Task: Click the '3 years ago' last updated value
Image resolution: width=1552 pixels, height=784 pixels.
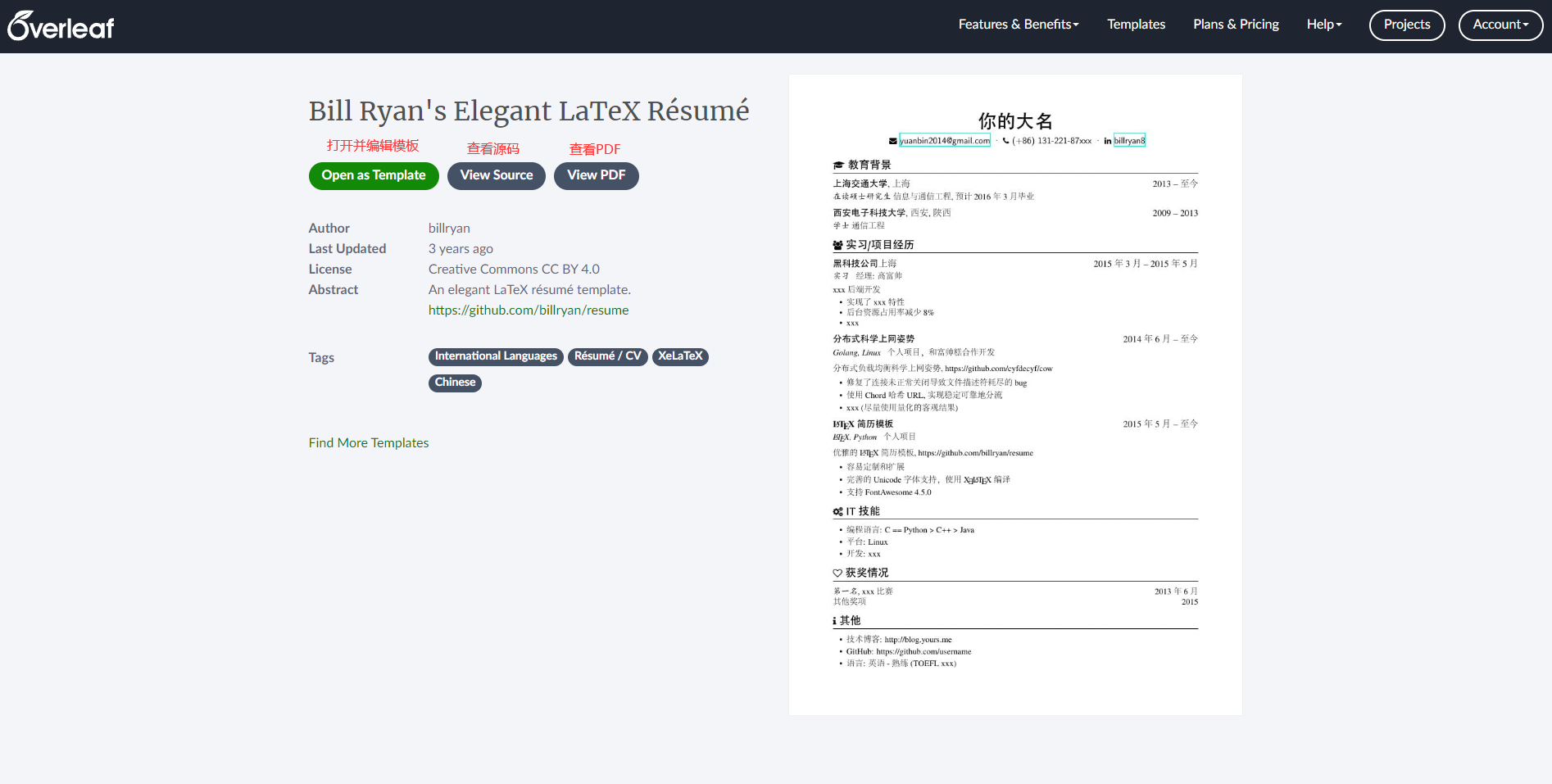Action: tap(461, 248)
